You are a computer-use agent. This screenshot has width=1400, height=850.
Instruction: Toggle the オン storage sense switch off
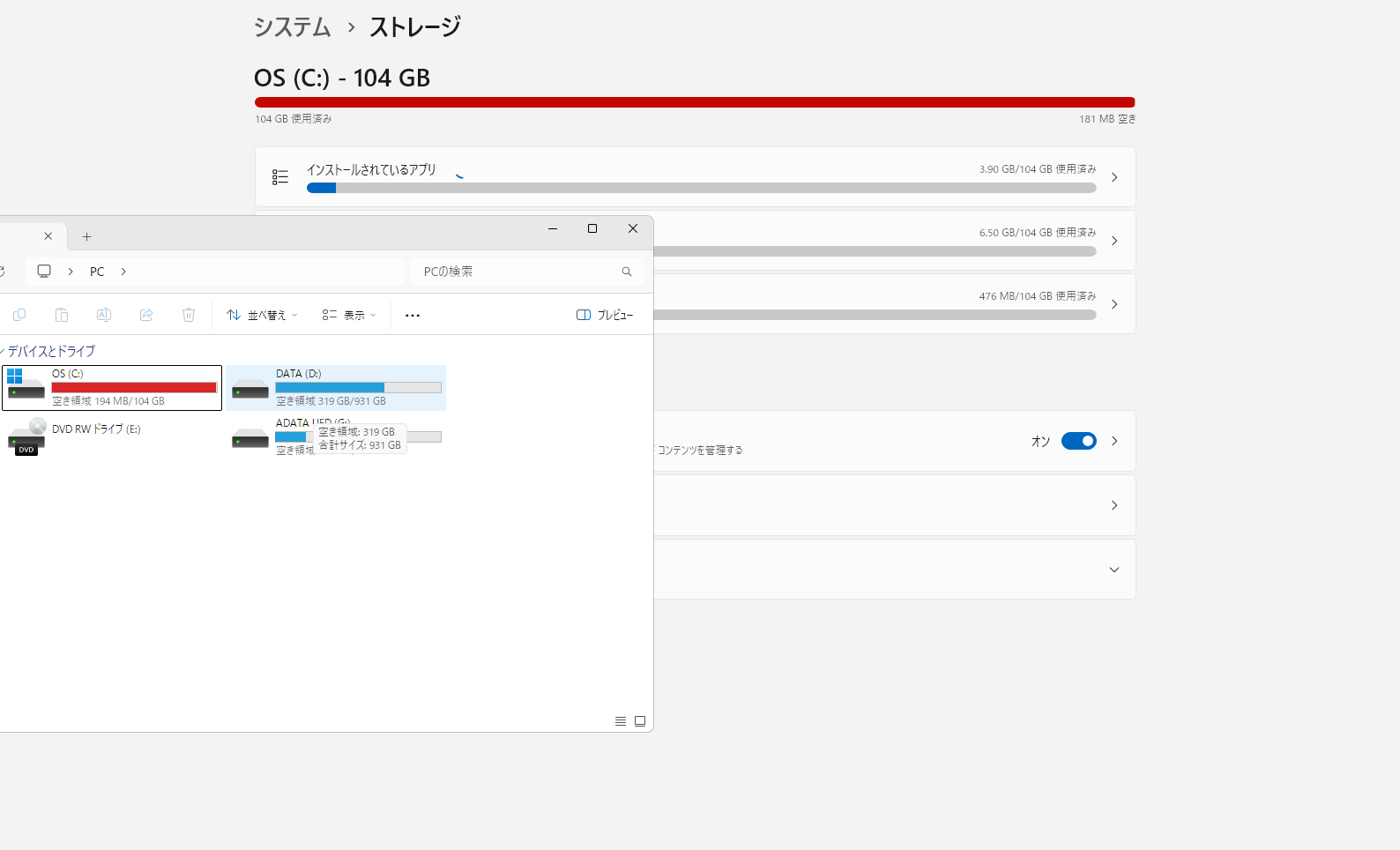coord(1078,441)
